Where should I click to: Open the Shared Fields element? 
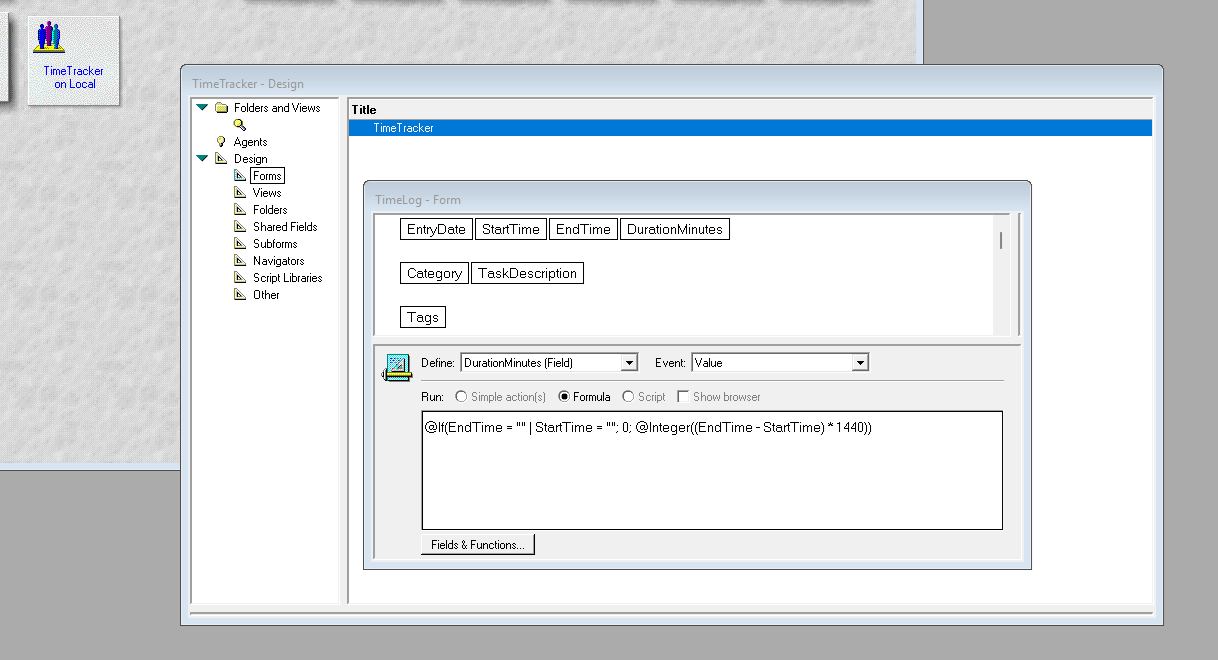[241, 226]
